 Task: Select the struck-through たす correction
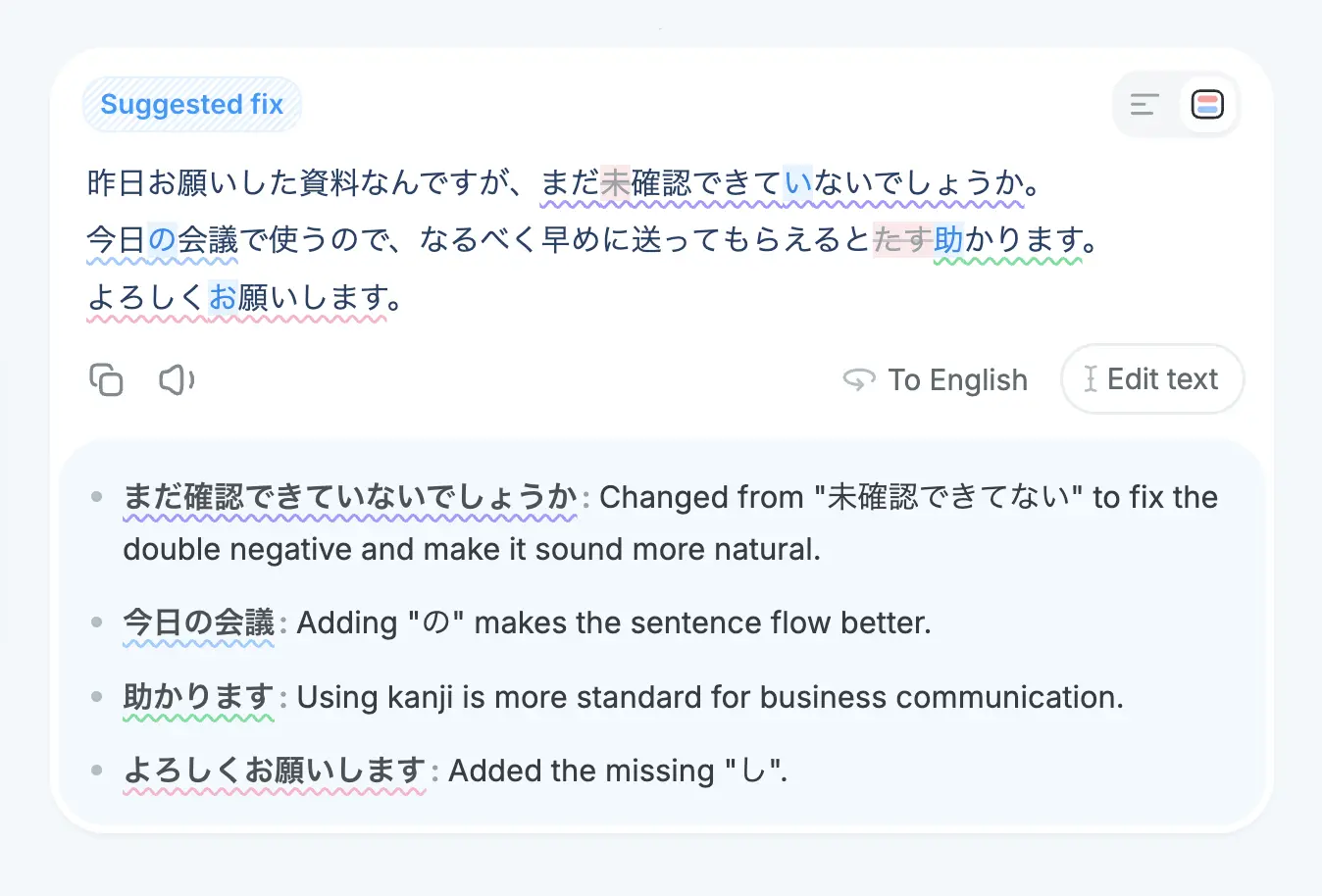tap(901, 239)
